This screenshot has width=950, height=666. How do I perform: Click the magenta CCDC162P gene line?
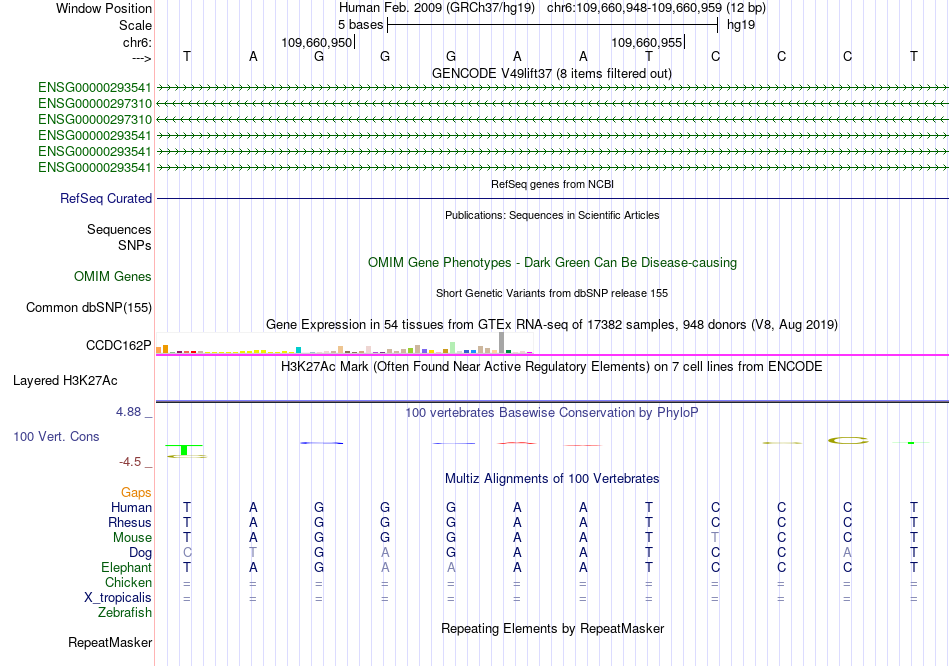[552, 355]
